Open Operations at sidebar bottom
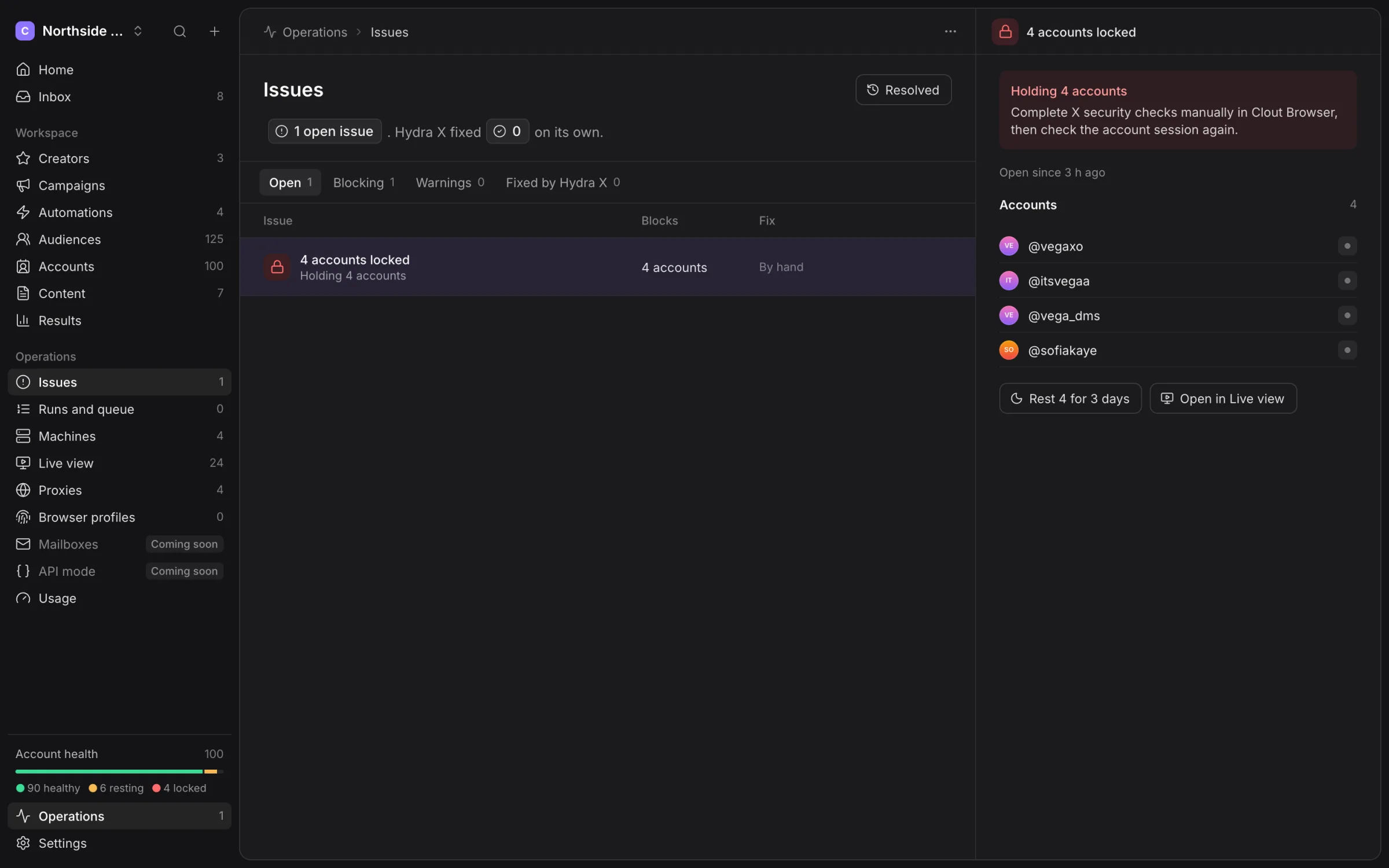 point(119,816)
